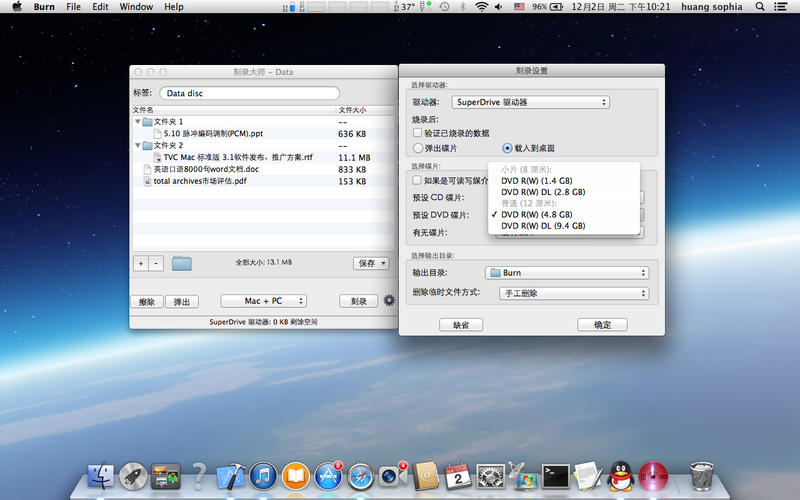Select the 弹出碟片 radio button
The height and width of the screenshot is (500, 800).
(x=418, y=148)
